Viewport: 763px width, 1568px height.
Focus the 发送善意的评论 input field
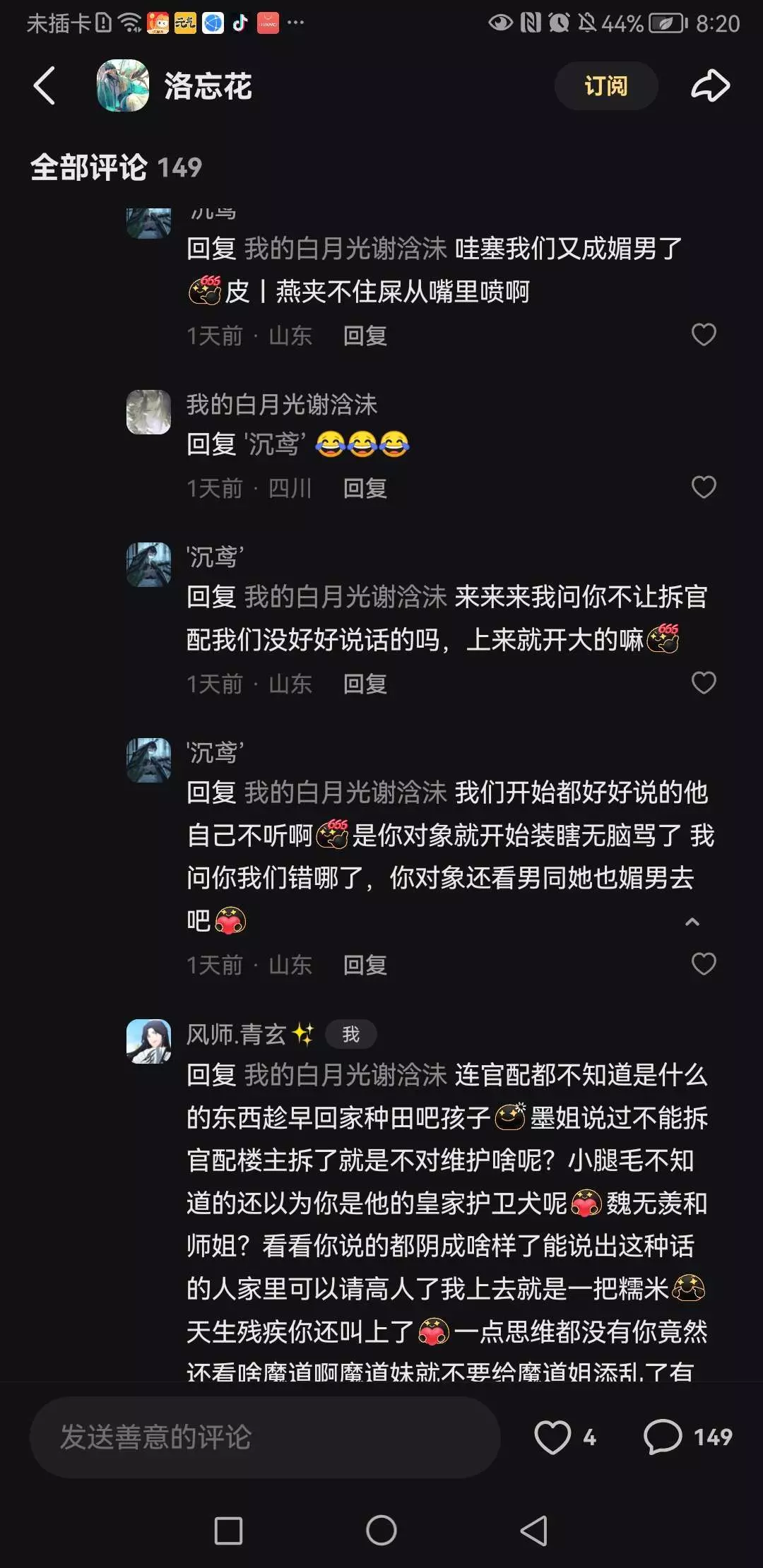coord(265,1437)
